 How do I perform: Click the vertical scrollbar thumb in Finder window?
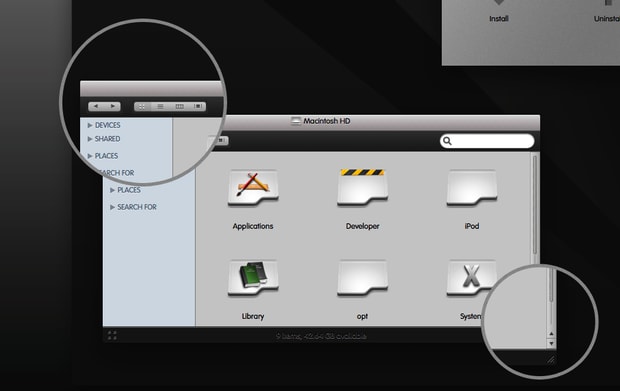pos(535,205)
